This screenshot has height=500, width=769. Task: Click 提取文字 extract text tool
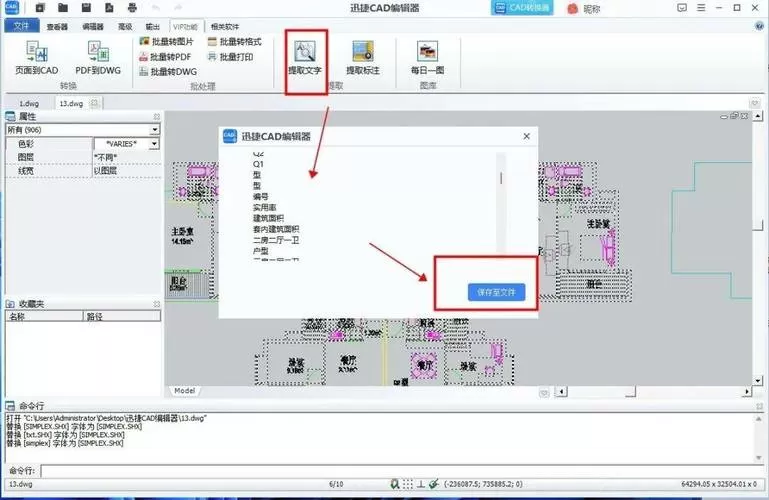coord(305,58)
